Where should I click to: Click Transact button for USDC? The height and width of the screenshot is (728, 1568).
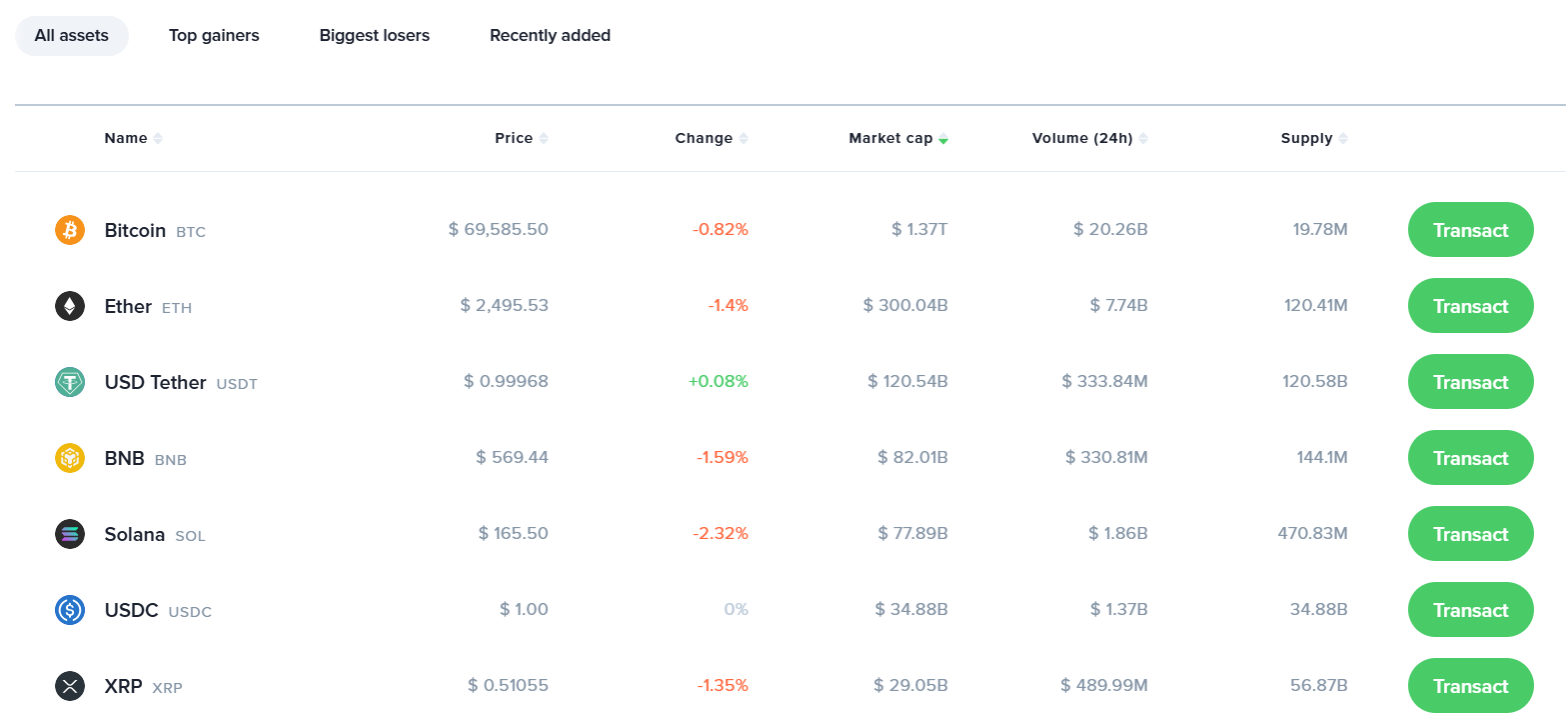point(1471,610)
